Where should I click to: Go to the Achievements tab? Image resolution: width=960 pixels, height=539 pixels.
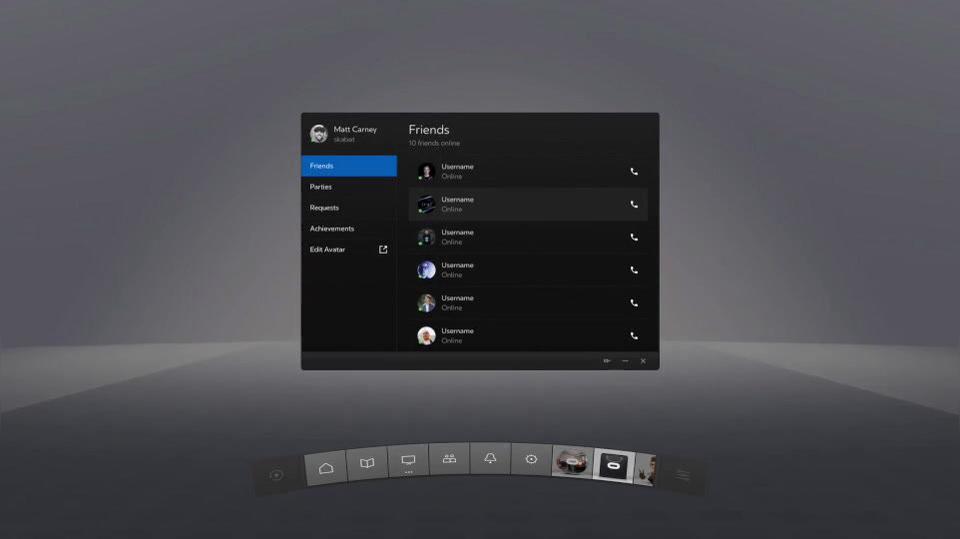coord(349,228)
